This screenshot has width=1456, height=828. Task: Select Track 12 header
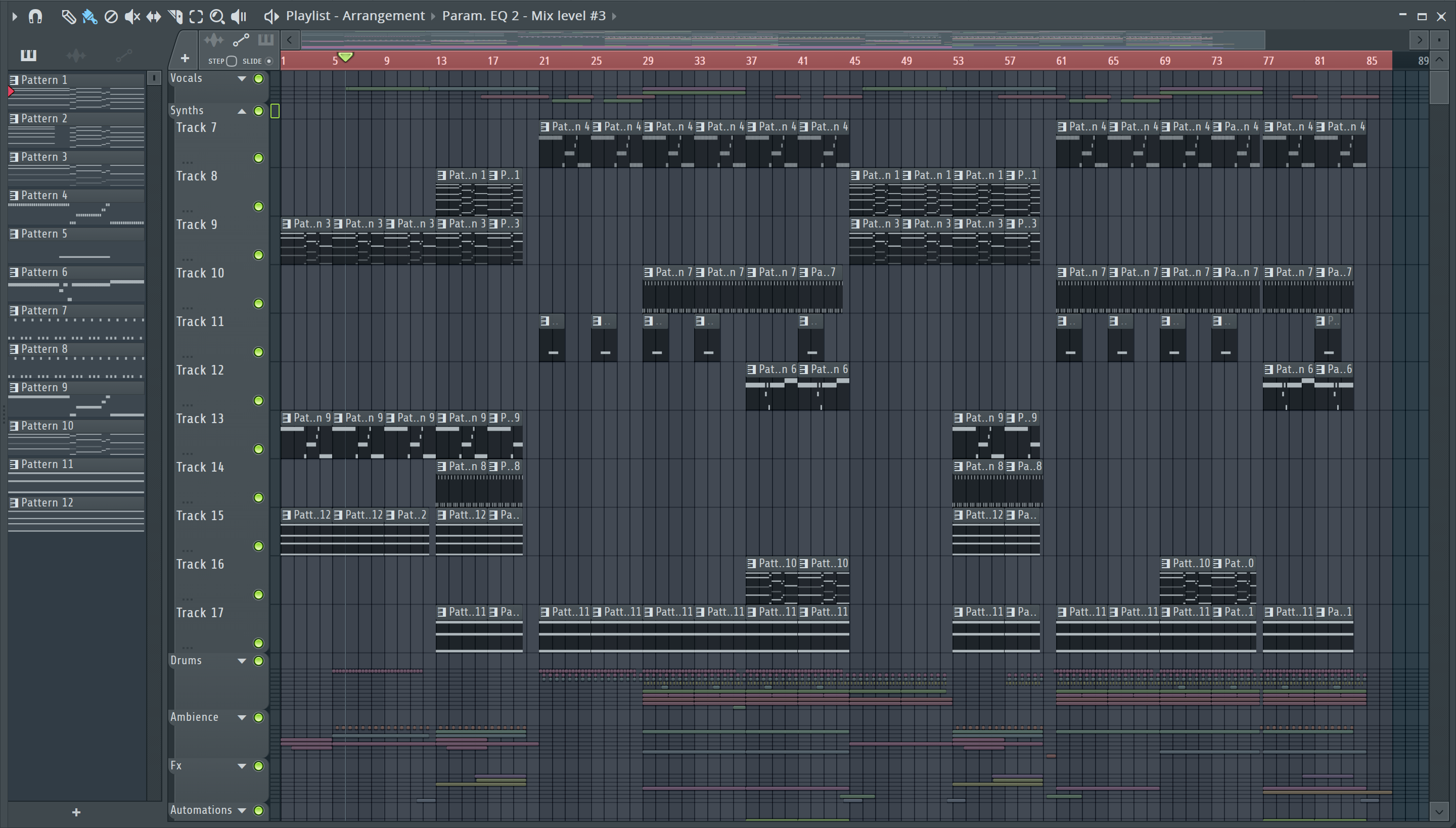click(x=218, y=386)
